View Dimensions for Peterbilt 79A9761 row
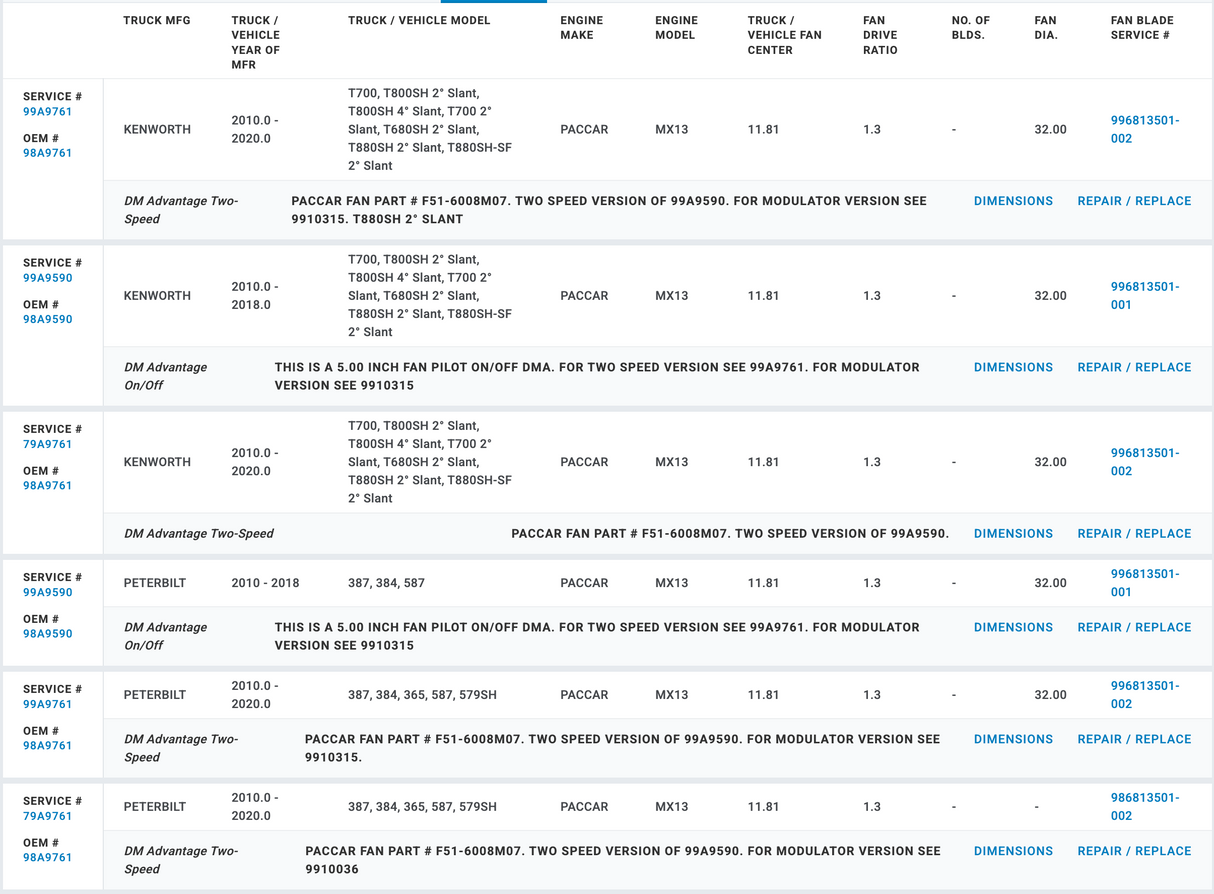This screenshot has width=1214, height=894. pos(1013,852)
